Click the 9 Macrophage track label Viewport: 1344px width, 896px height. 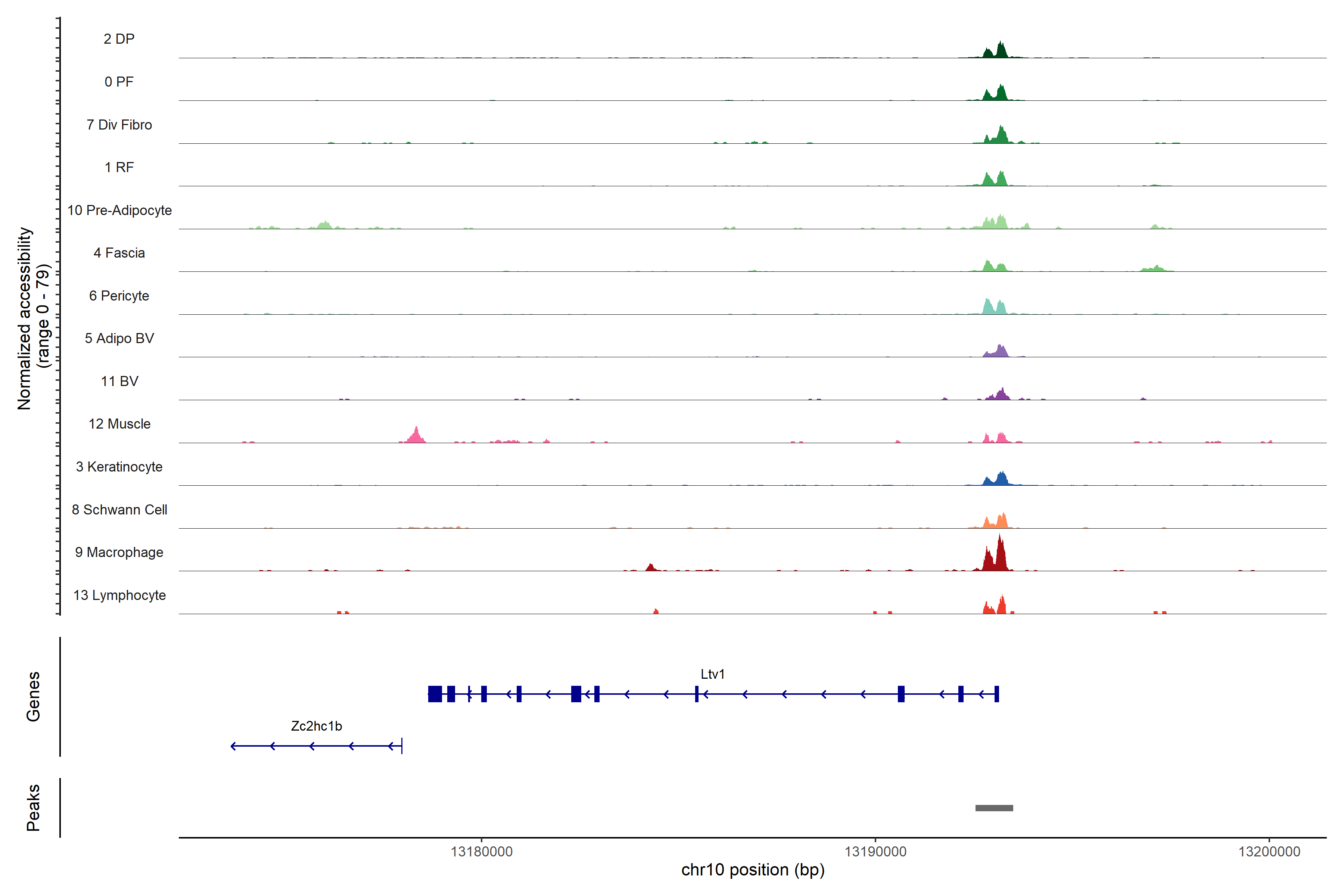119,553
